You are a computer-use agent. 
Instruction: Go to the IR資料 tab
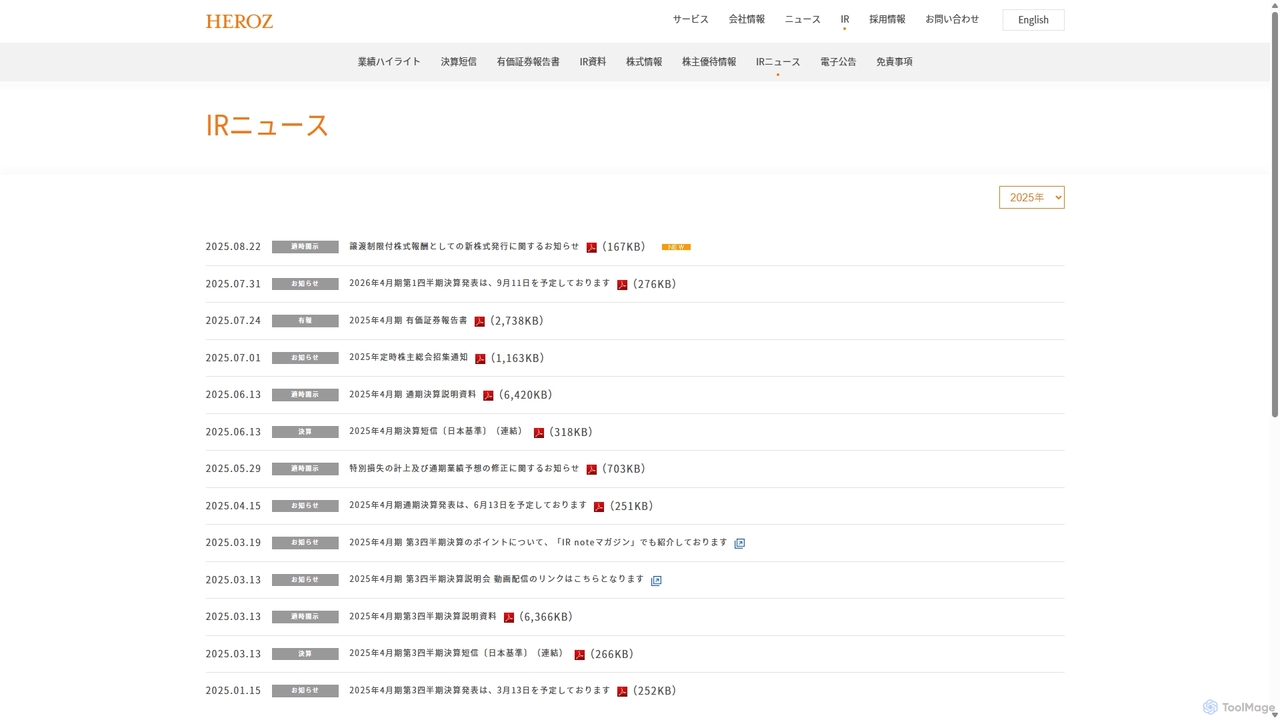click(593, 61)
